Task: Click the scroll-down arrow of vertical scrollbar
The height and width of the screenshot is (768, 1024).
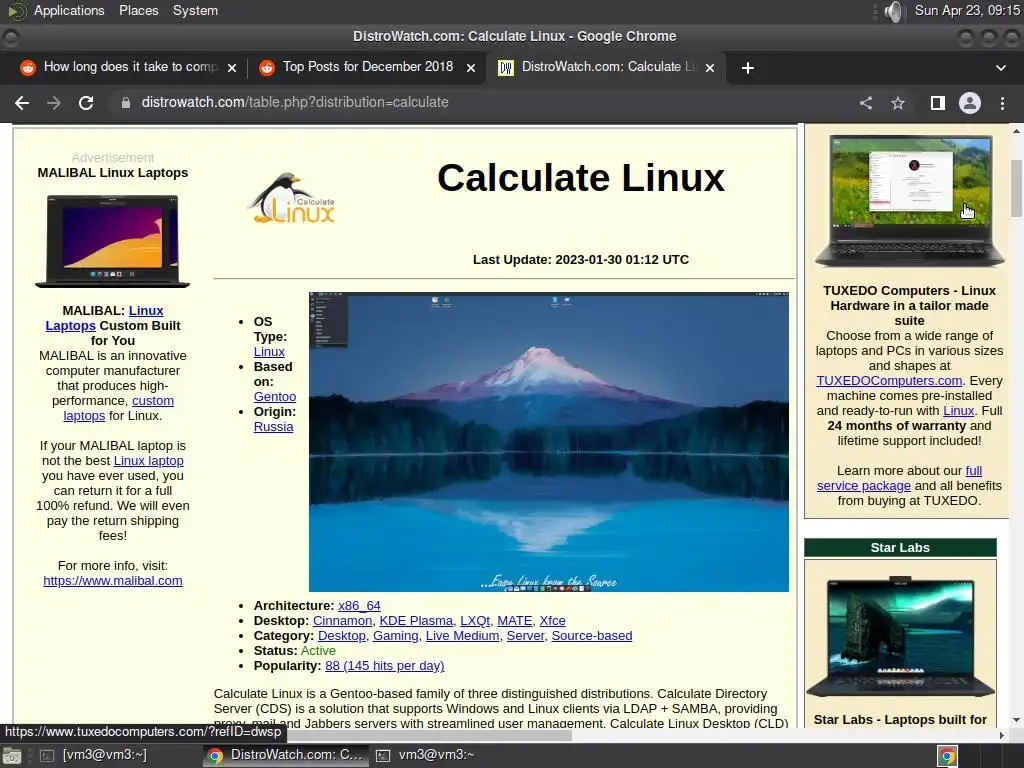Action: coord(1016,720)
